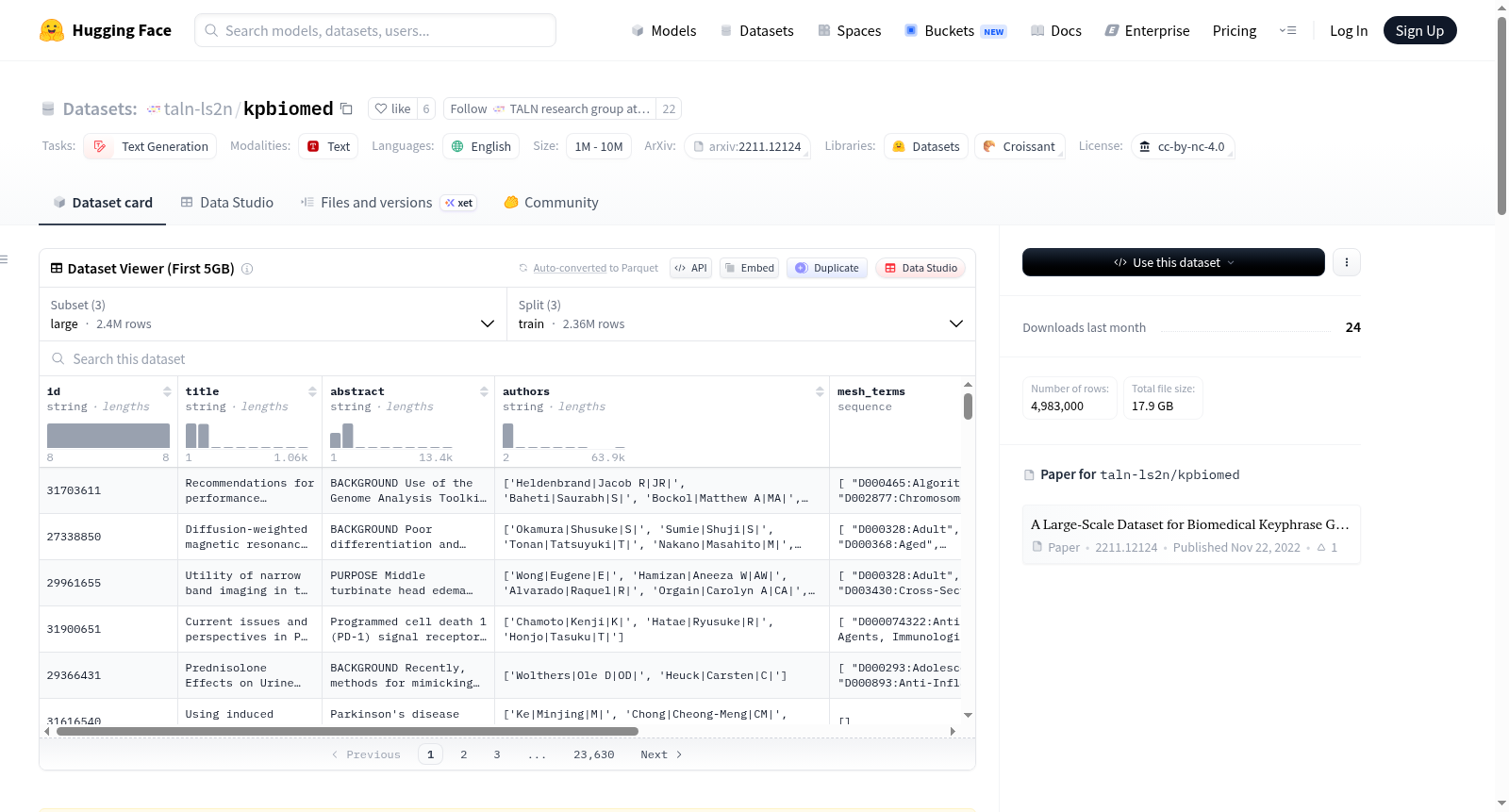Screen dimensions: 1509x812
Task: Click the Sign Up button
Action: [x=1419, y=30]
